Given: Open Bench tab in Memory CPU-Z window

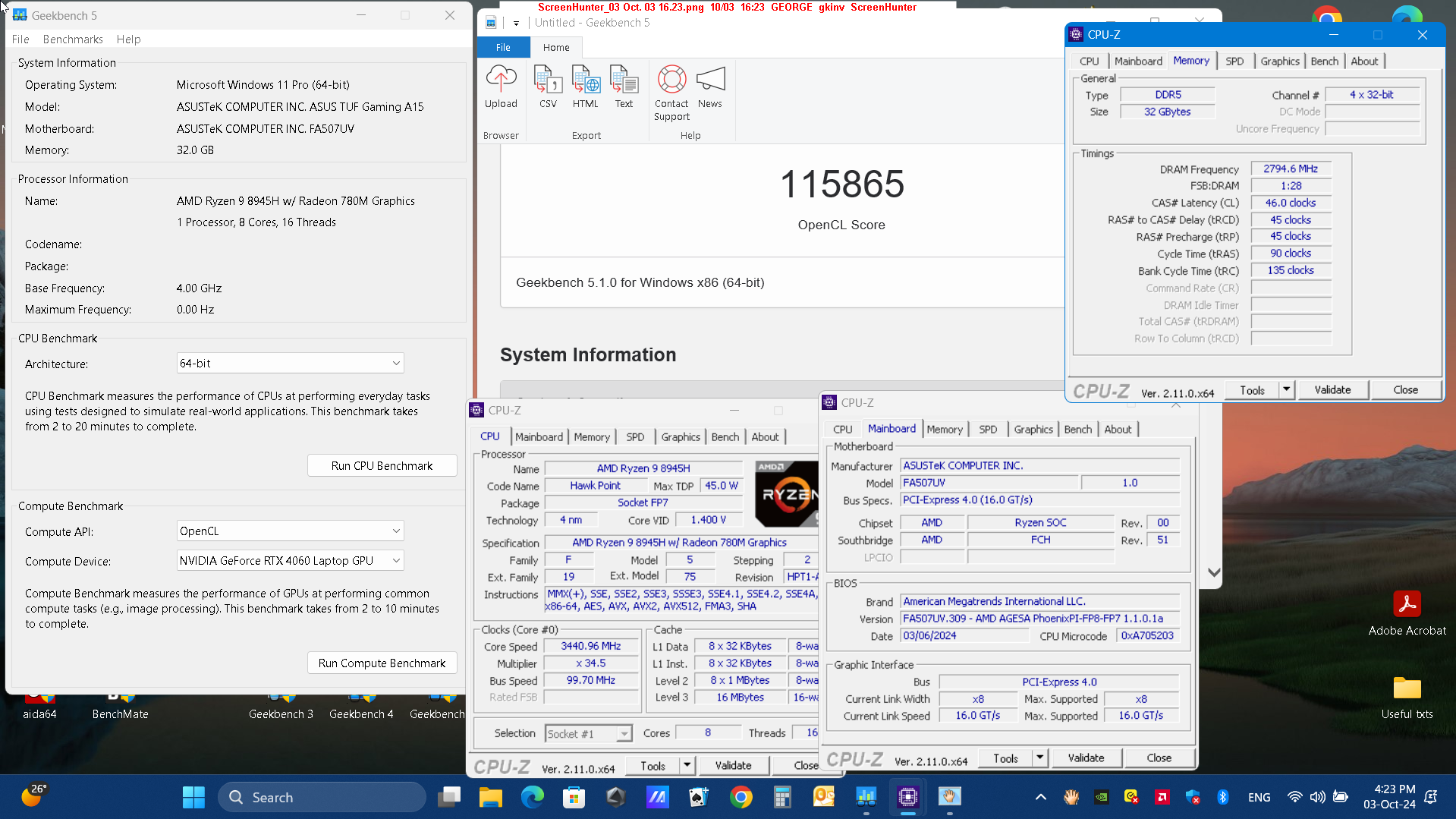Looking at the screenshot, I should click(x=1325, y=61).
